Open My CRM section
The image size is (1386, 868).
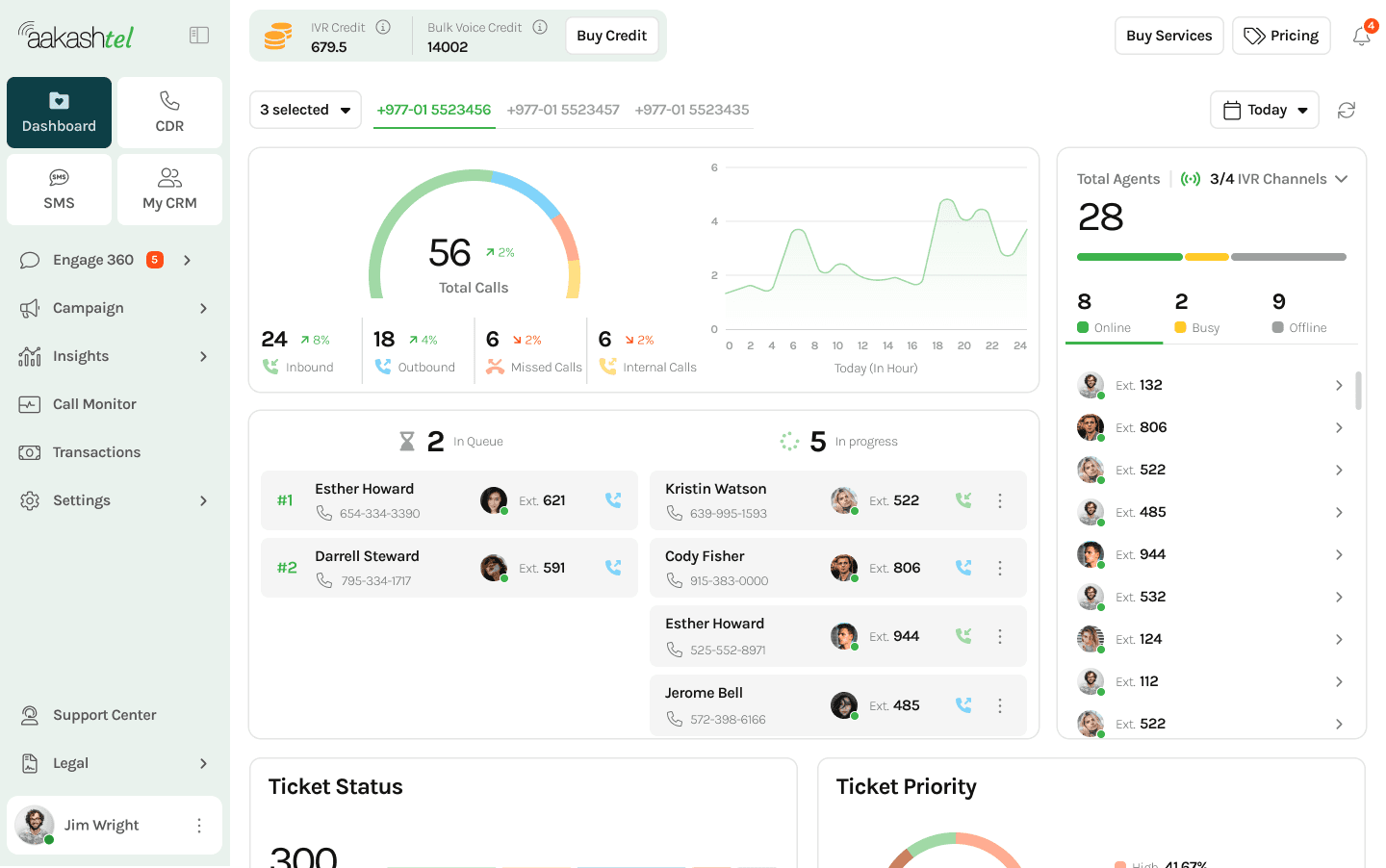point(169,190)
